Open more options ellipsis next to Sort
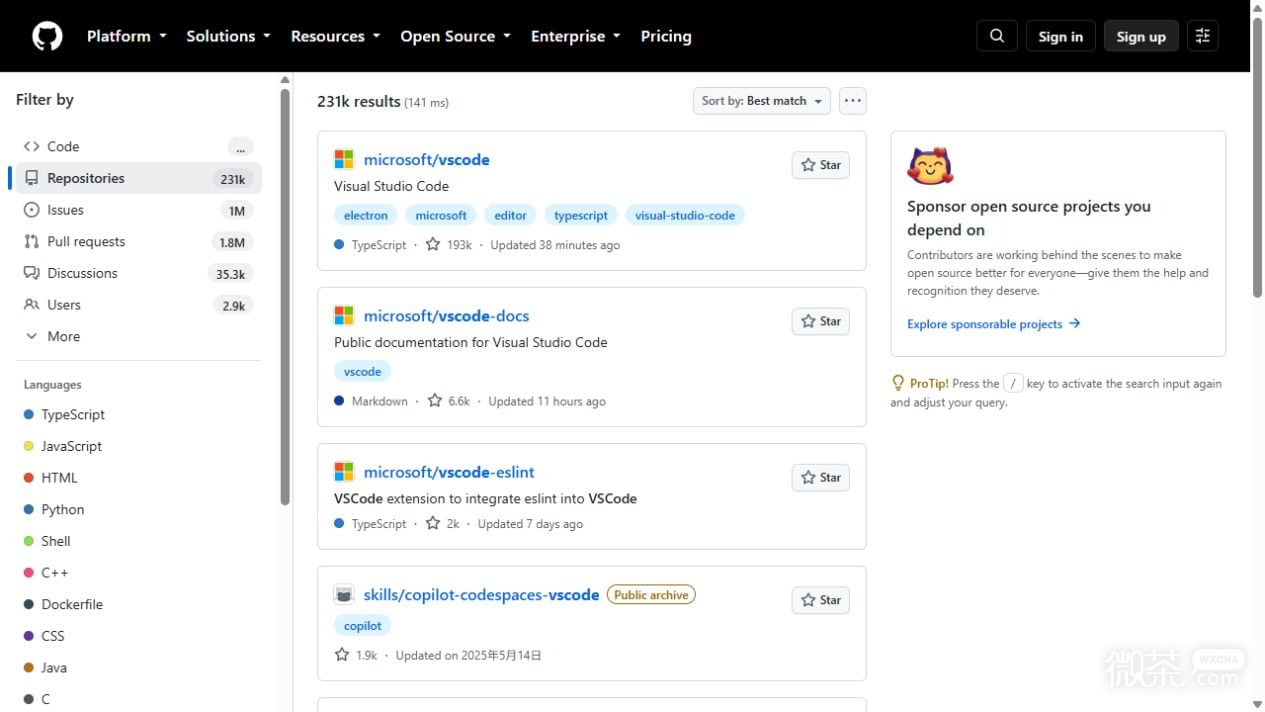 click(x=852, y=101)
